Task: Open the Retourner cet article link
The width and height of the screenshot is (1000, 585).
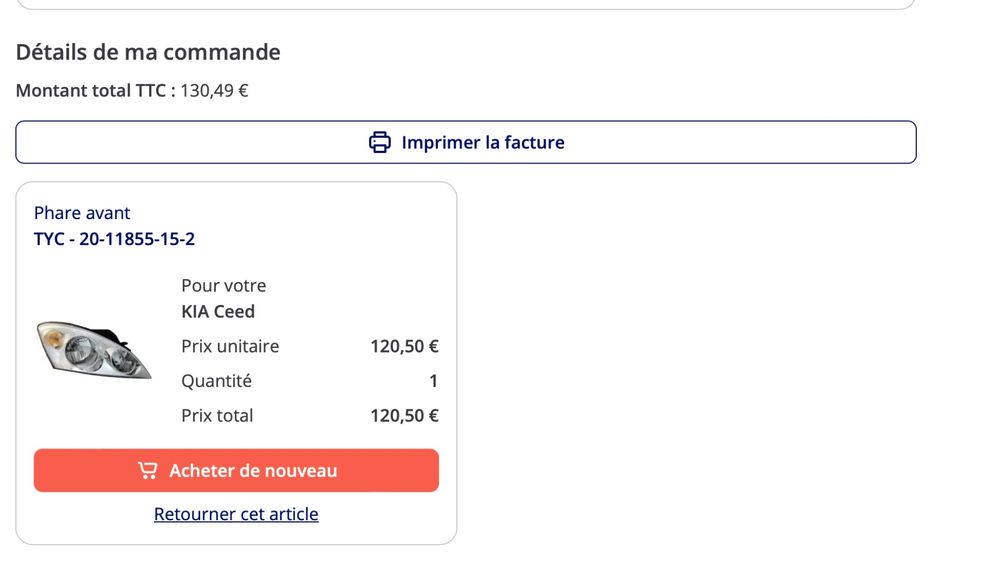Action: [x=236, y=514]
